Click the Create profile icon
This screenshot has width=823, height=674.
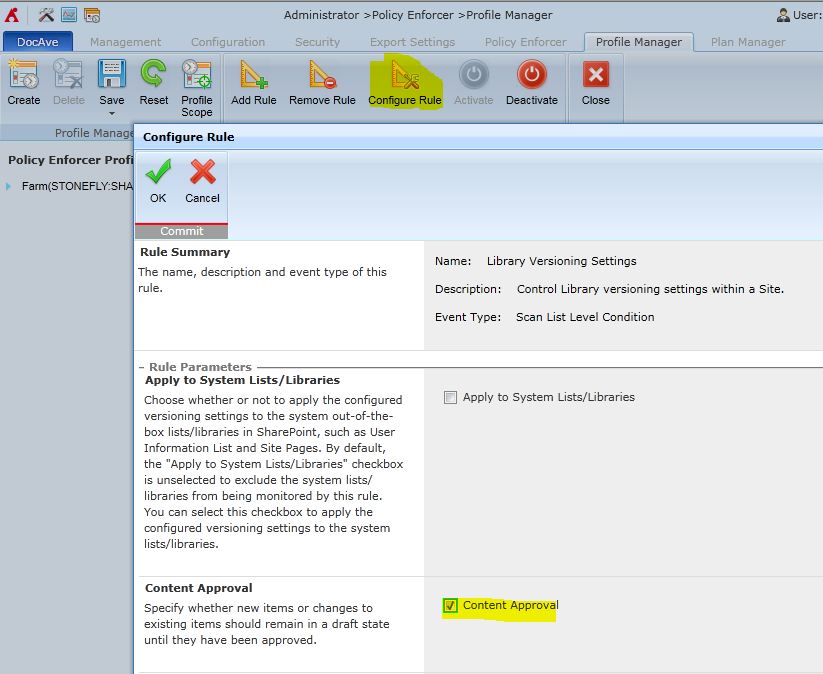click(23, 76)
